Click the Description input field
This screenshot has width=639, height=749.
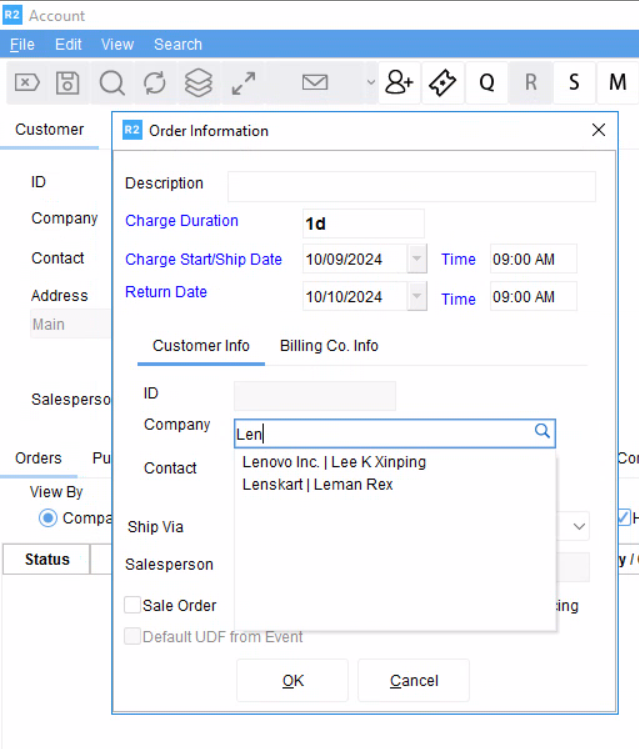(411, 186)
